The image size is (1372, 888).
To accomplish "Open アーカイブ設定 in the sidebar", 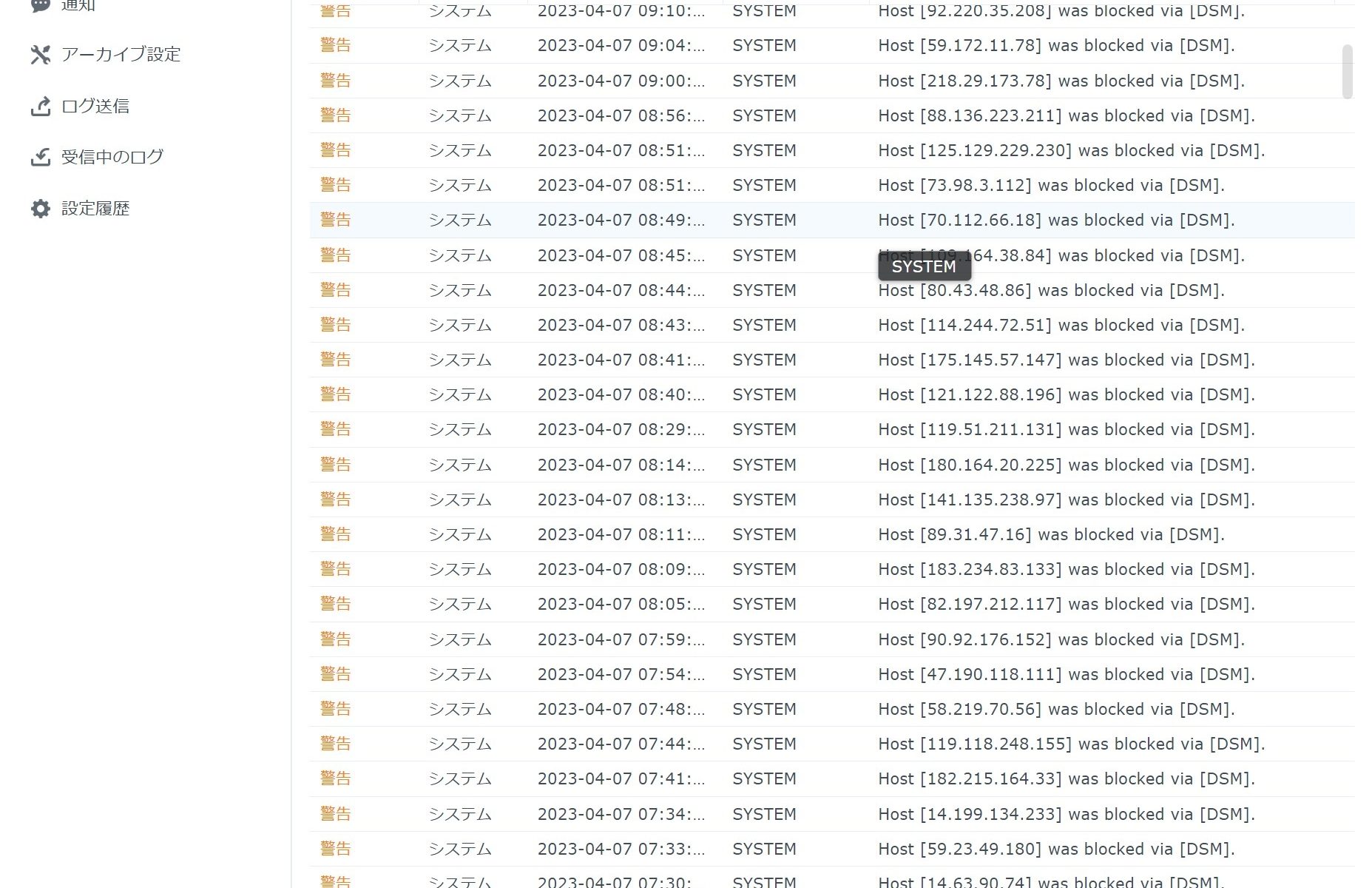I will tap(121, 54).
